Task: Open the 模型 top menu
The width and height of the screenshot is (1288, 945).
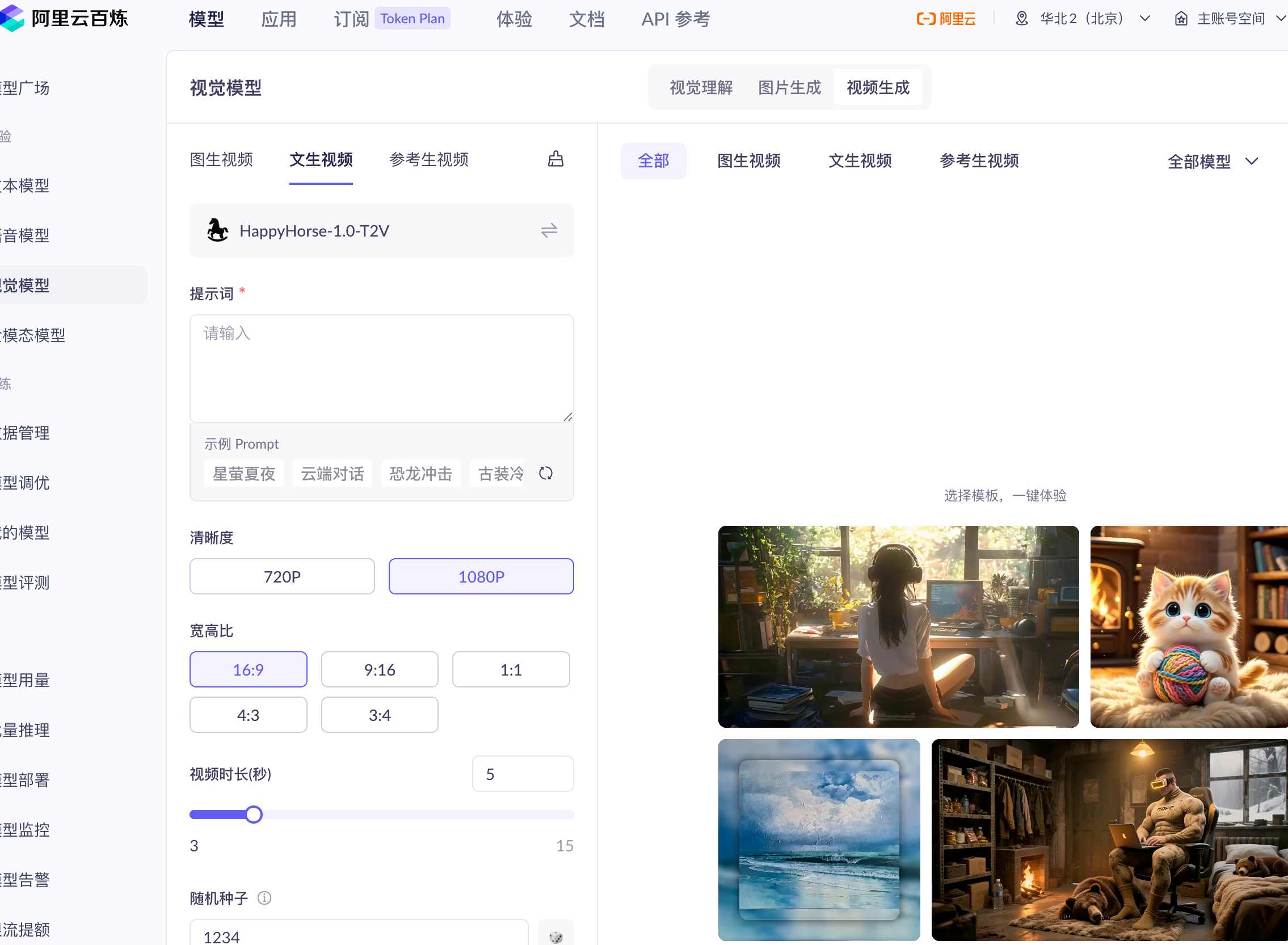Action: coord(207,19)
